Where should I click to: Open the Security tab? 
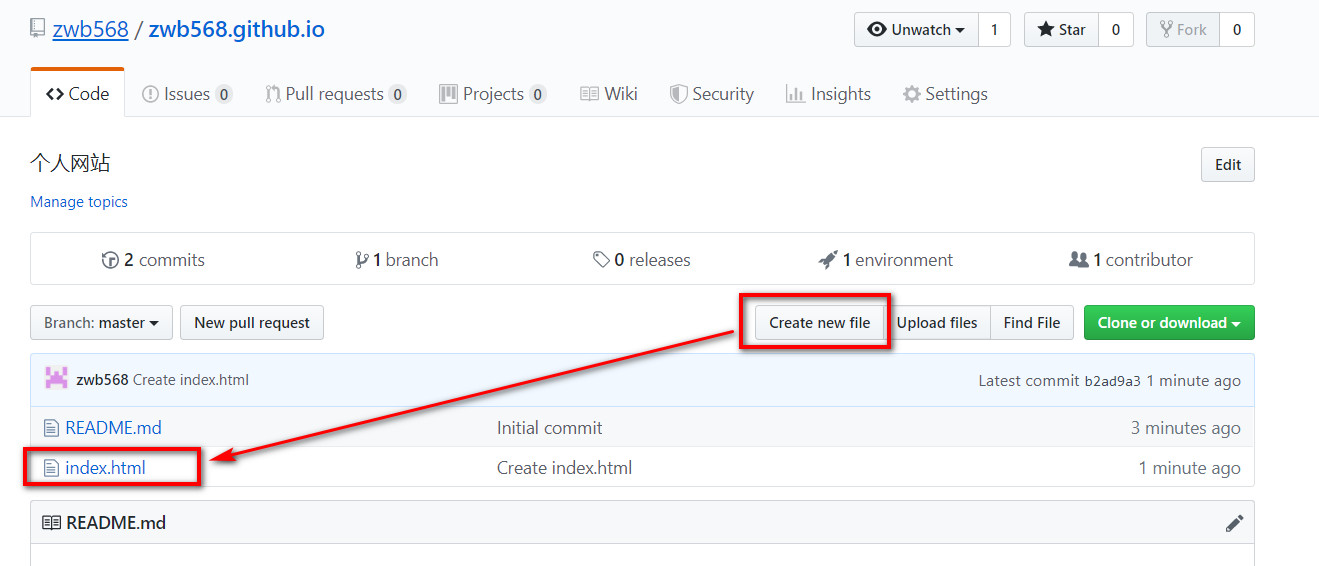[x=712, y=94]
